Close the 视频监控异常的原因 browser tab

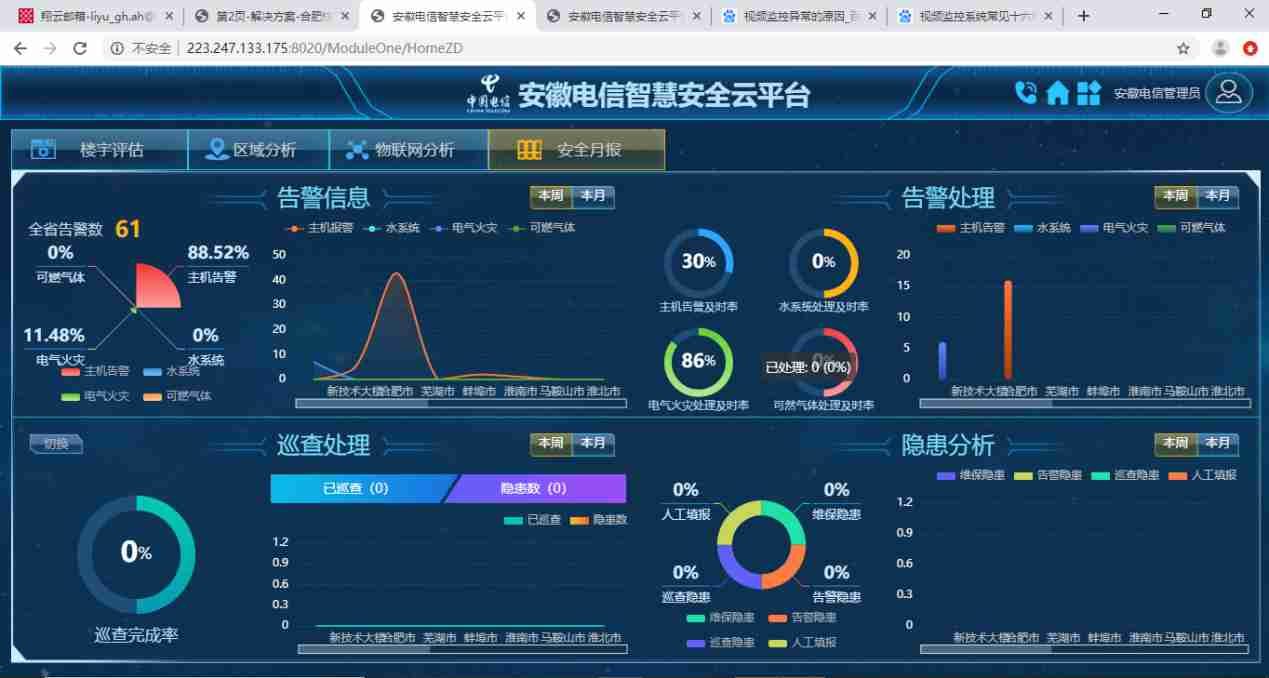[871, 16]
